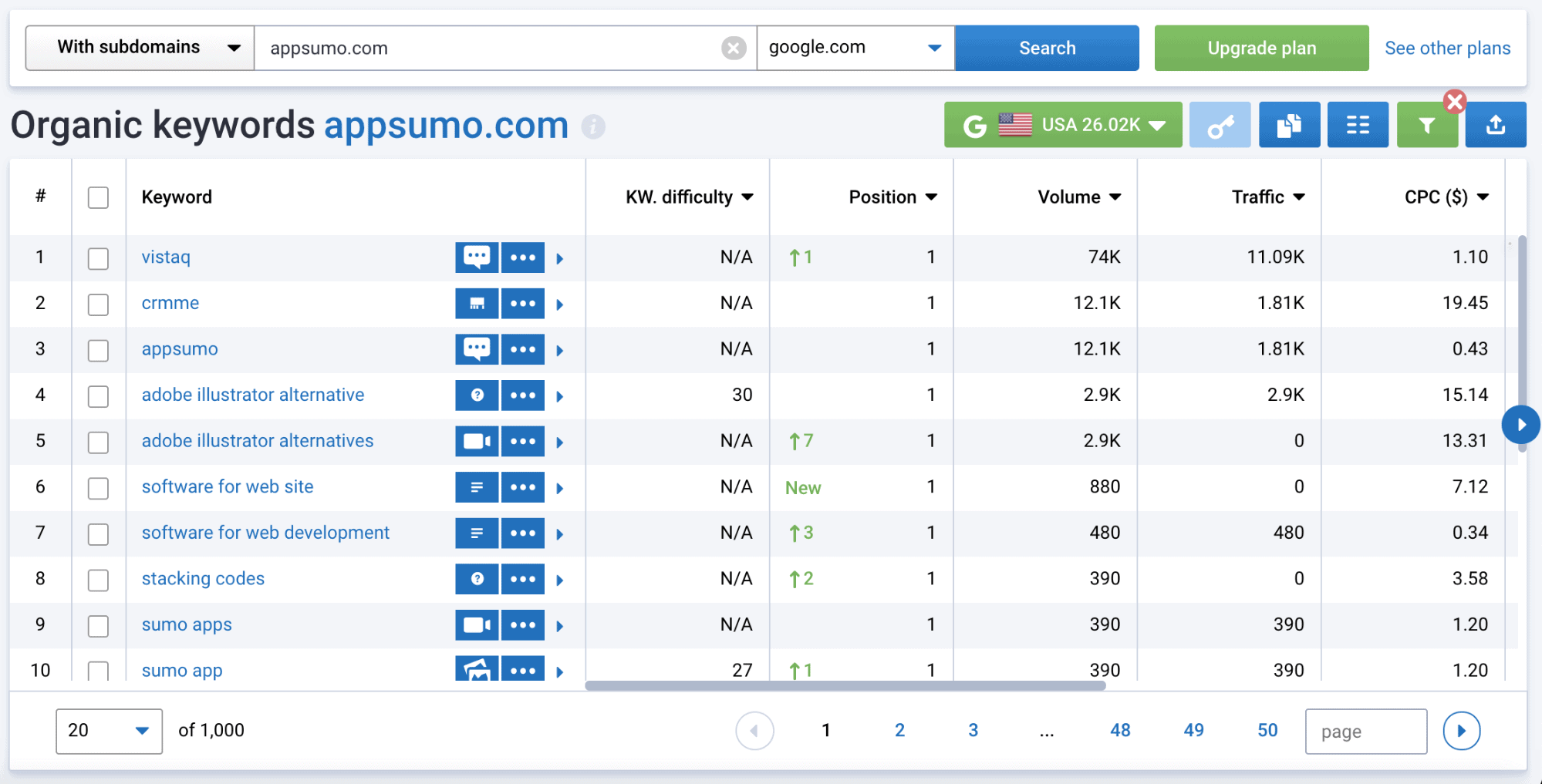Go to results page 50
This screenshot has height=784, width=1542.
tap(1267, 730)
